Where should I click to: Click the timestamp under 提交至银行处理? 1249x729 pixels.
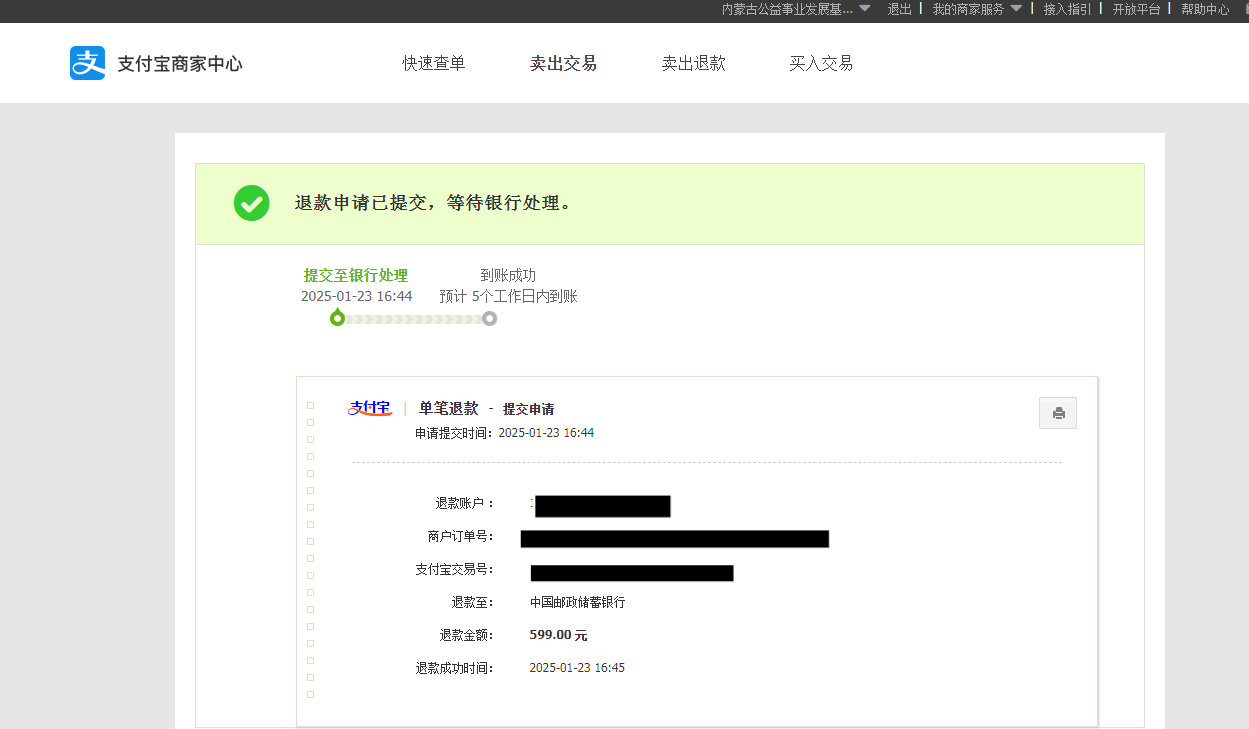click(357, 296)
